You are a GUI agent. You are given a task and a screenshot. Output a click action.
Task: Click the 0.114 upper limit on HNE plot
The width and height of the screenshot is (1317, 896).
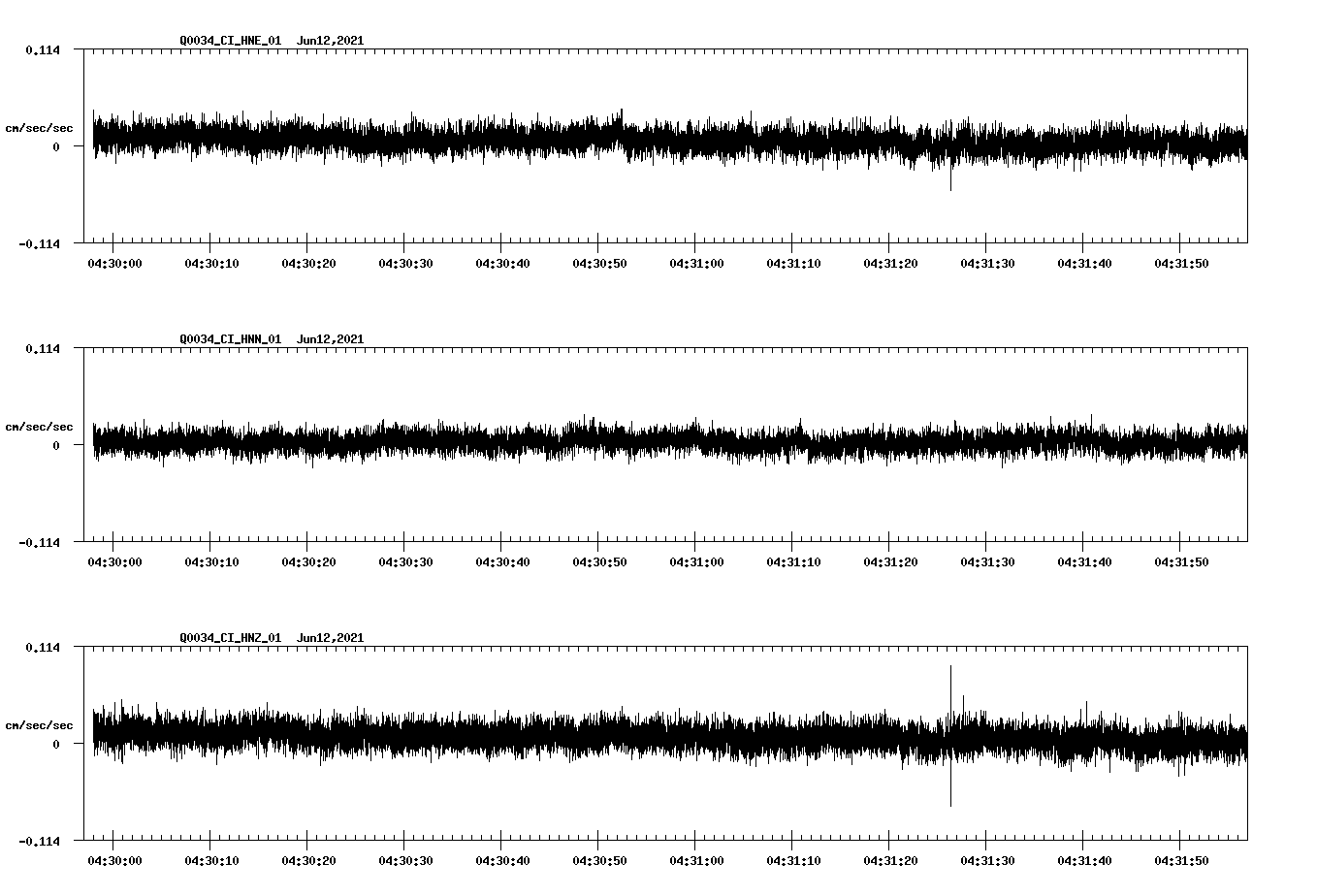click(x=42, y=49)
